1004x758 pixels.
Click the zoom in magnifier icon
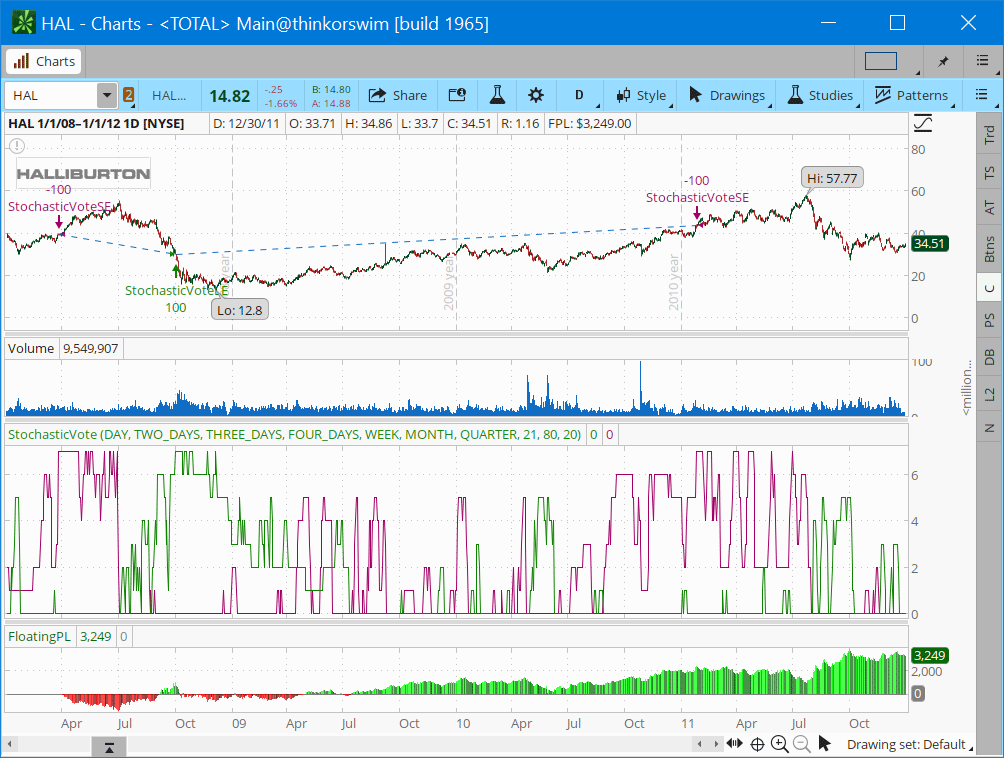coord(780,744)
